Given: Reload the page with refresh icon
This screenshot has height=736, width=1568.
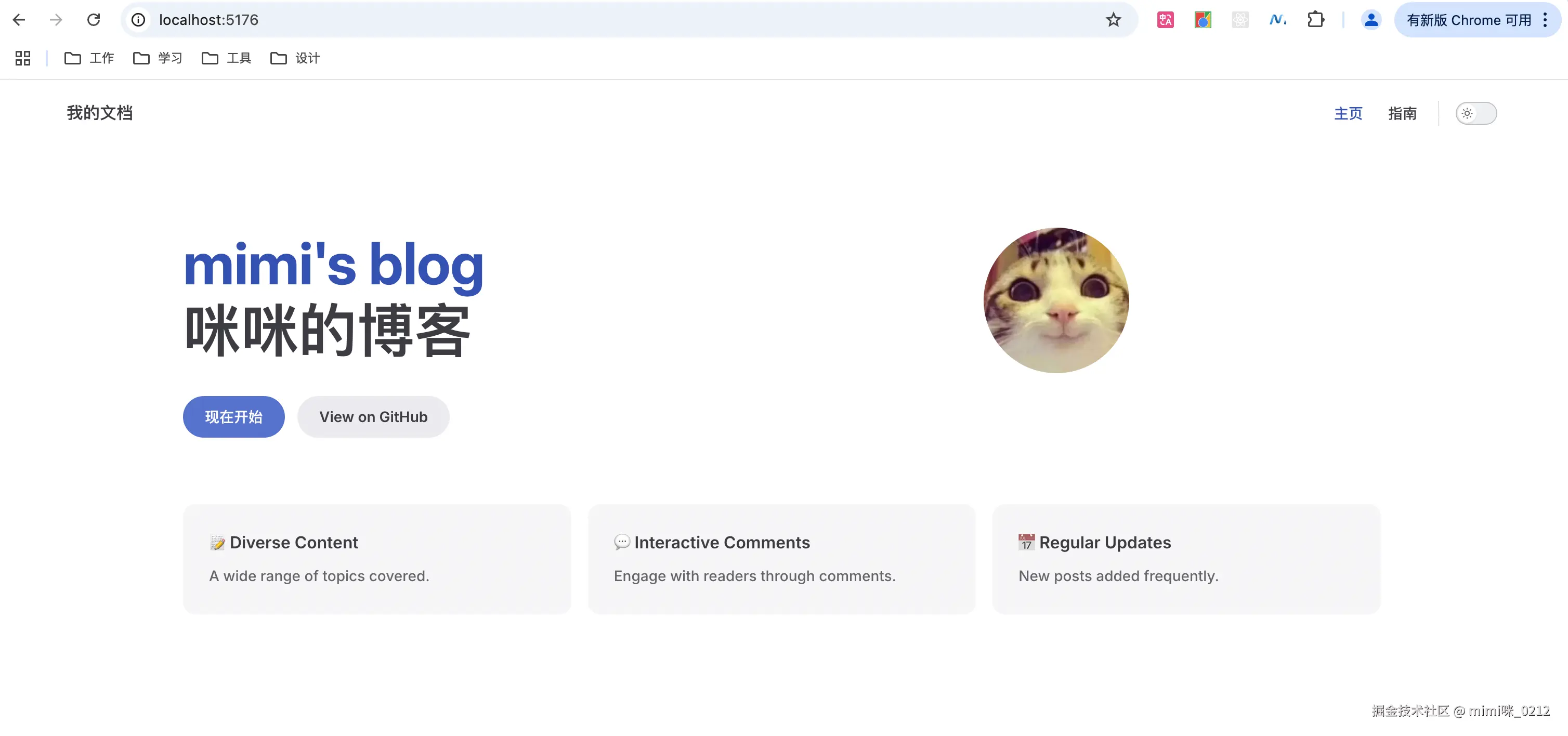Looking at the screenshot, I should click(x=93, y=20).
